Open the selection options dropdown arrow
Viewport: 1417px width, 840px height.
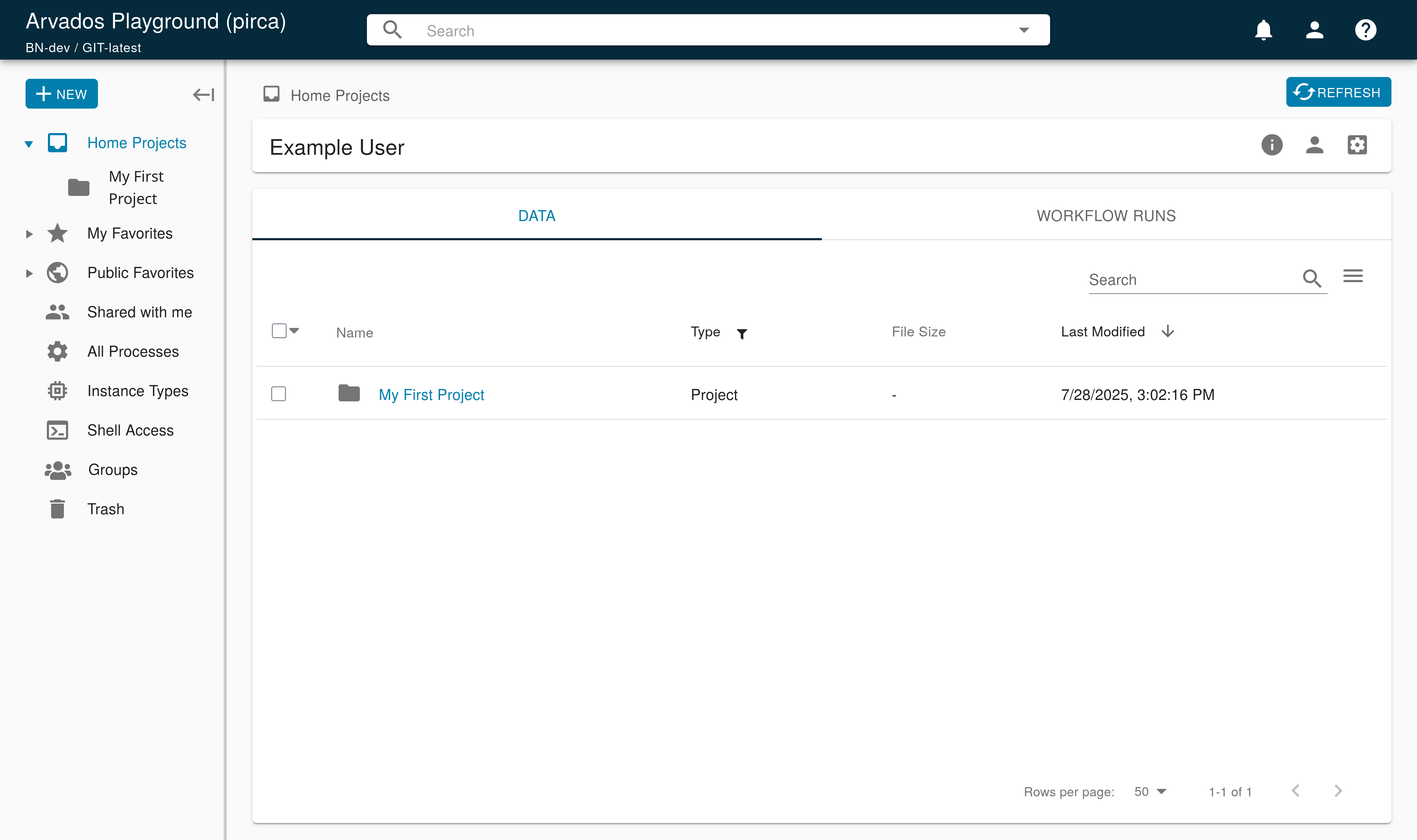tap(294, 330)
